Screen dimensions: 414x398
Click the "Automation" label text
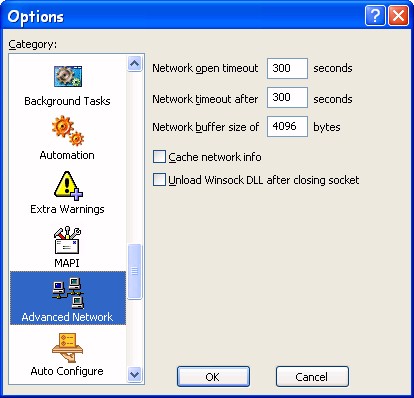(x=67, y=155)
